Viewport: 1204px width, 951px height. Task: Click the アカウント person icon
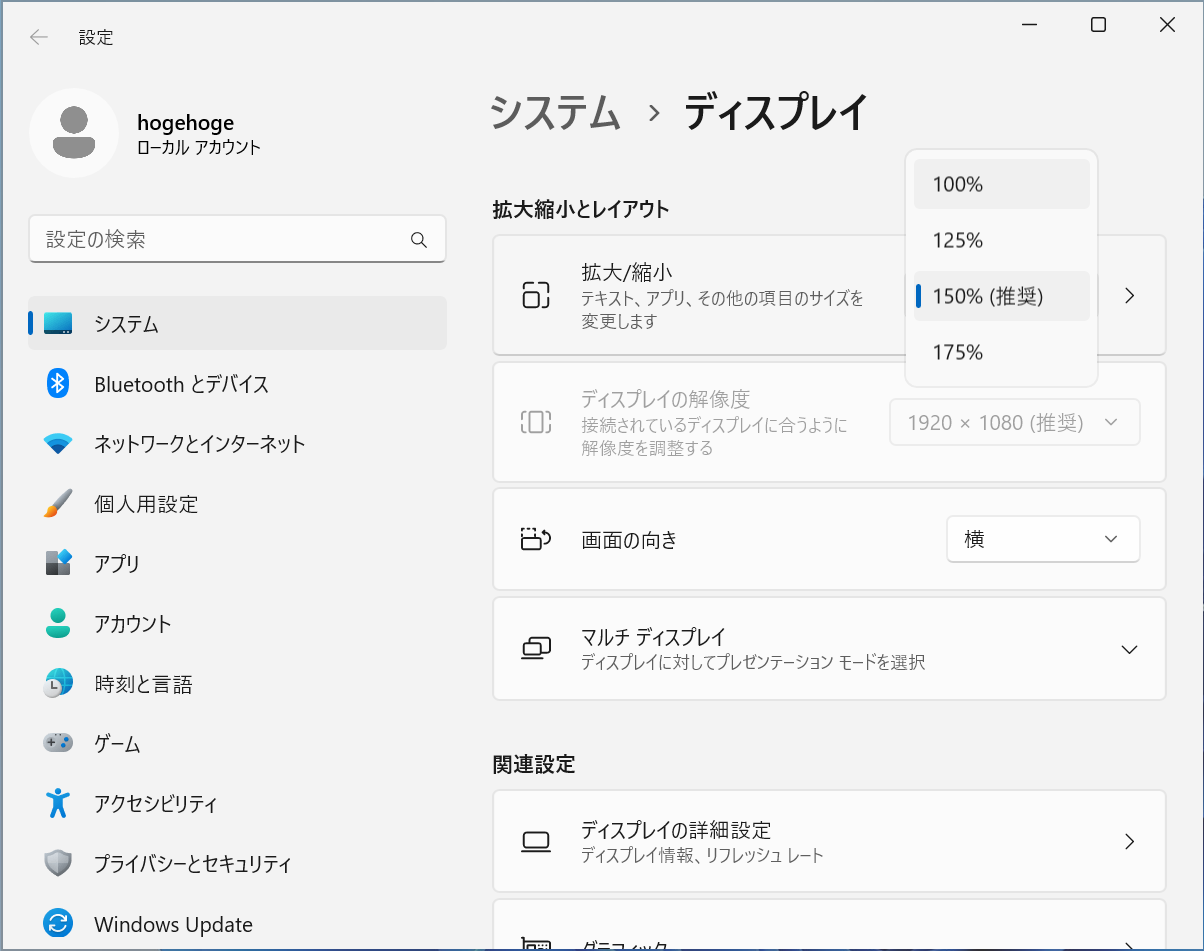58,624
